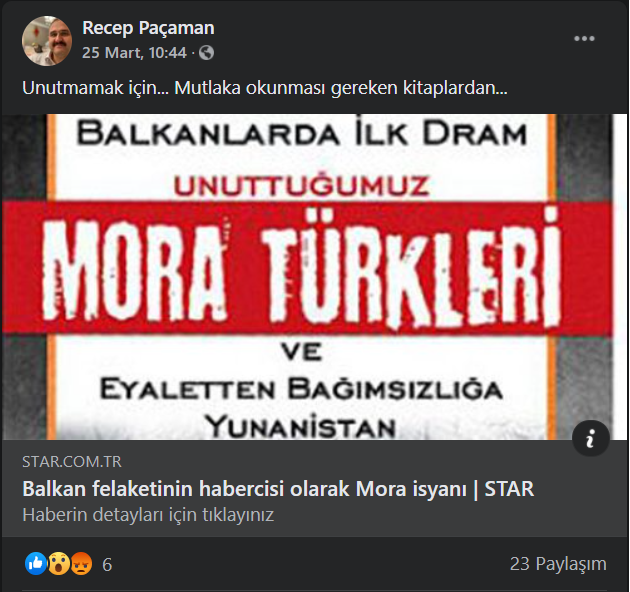Click the 'YUNANİSTAN' word on cover
This screenshot has width=630, height=592.
(x=301, y=427)
